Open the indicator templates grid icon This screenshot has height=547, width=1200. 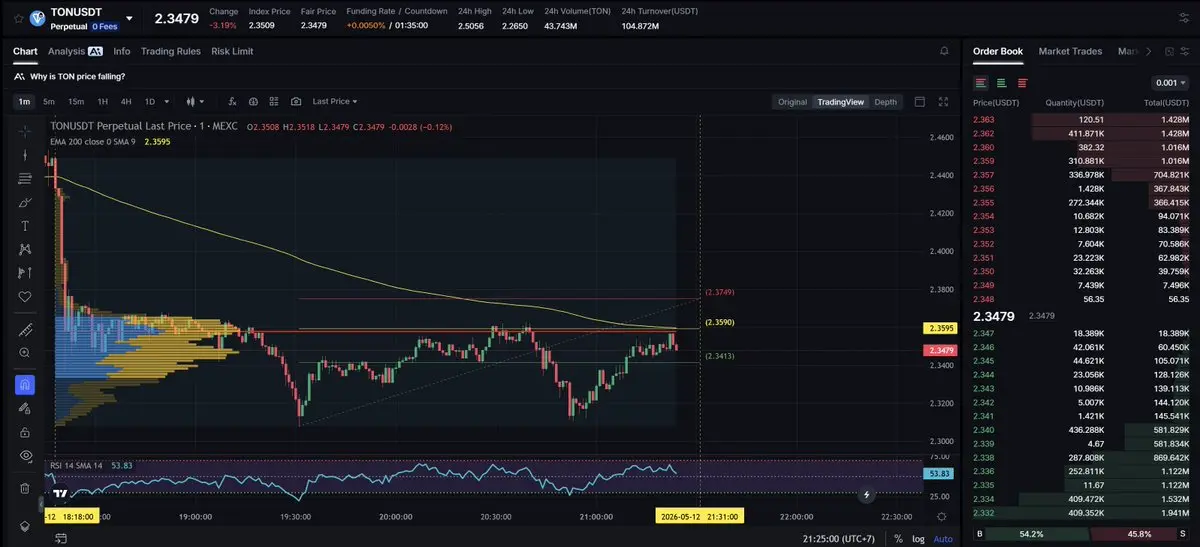[274, 101]
